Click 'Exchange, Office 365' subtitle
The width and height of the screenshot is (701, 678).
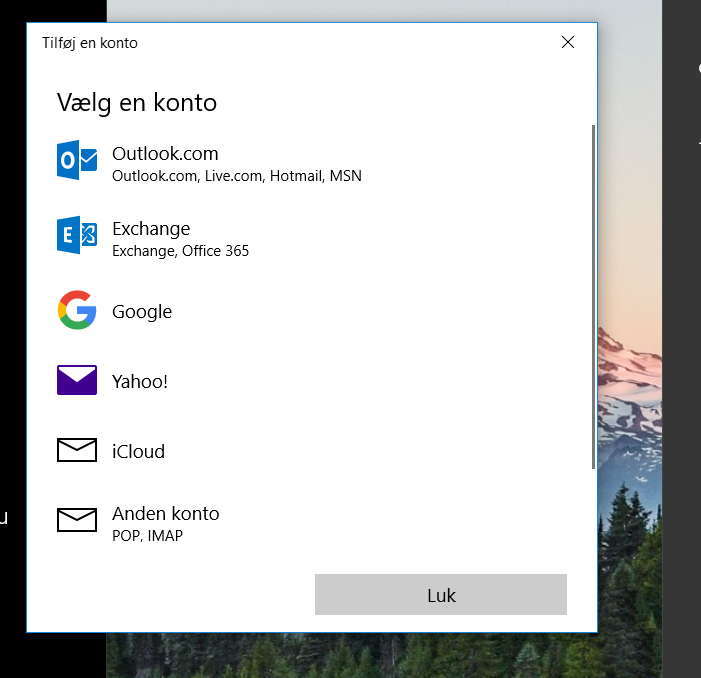[x=180, y=251]
